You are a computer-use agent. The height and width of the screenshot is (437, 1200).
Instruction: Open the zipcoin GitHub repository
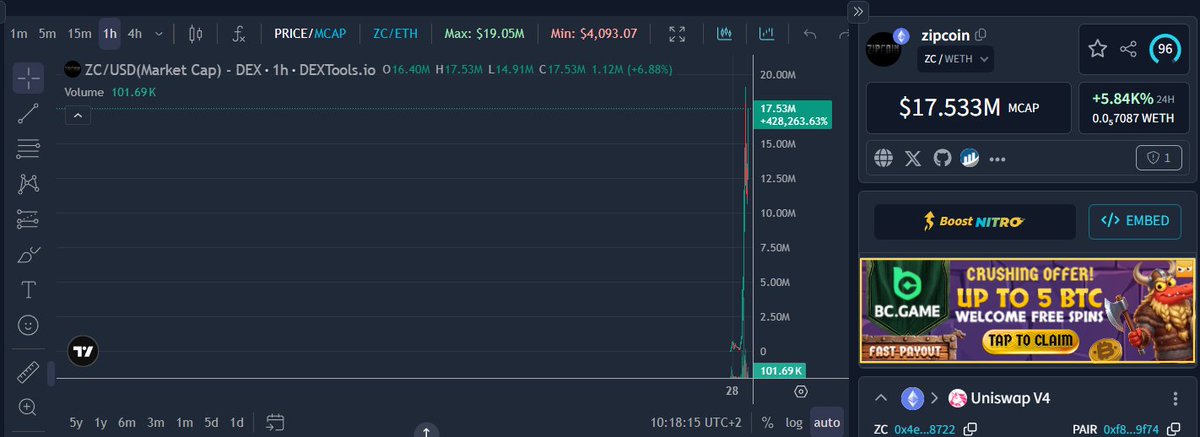click(x=941, y=158)
